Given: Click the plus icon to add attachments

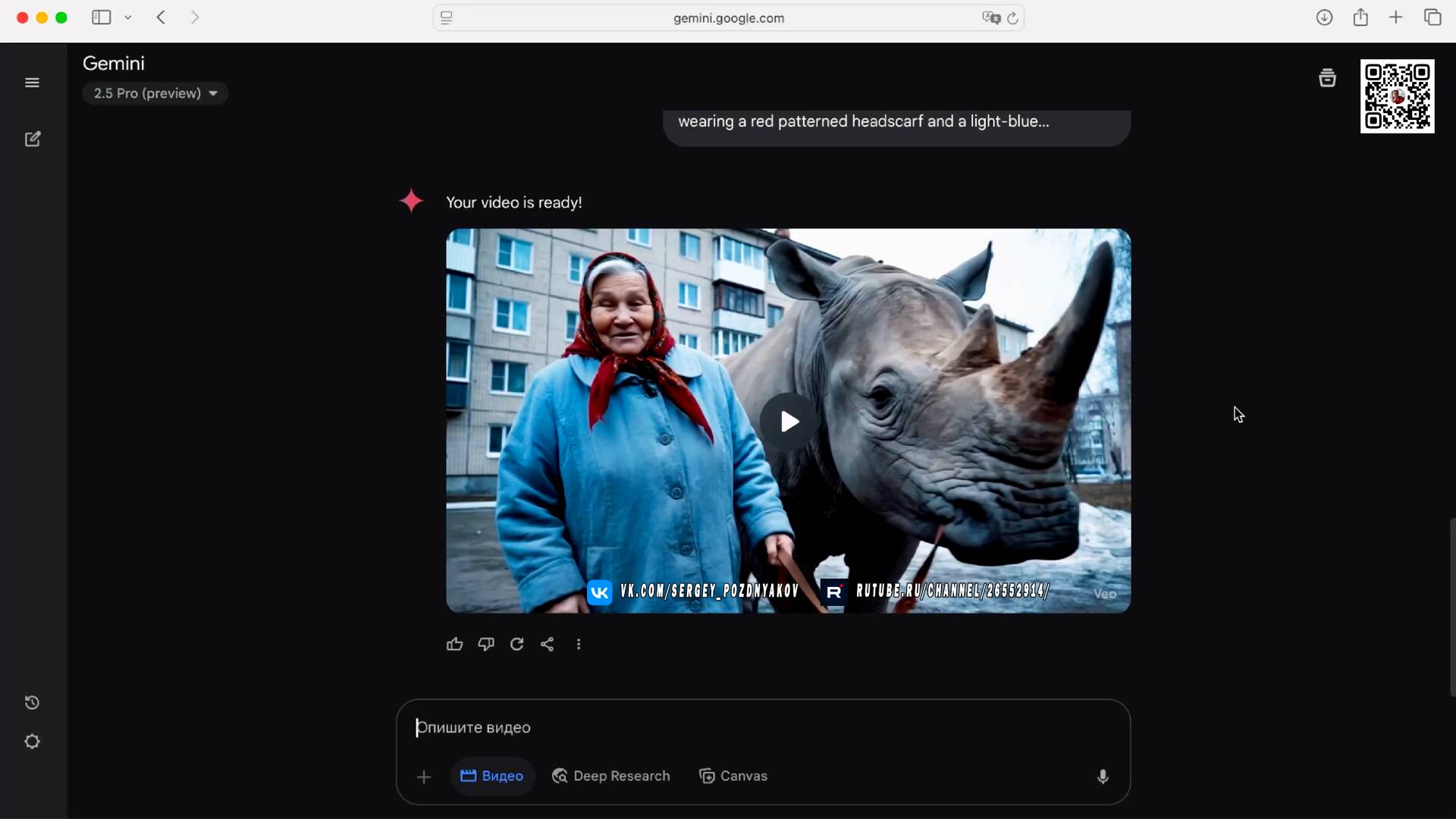Looking at the screenshot, I should (x=424, y=777).
